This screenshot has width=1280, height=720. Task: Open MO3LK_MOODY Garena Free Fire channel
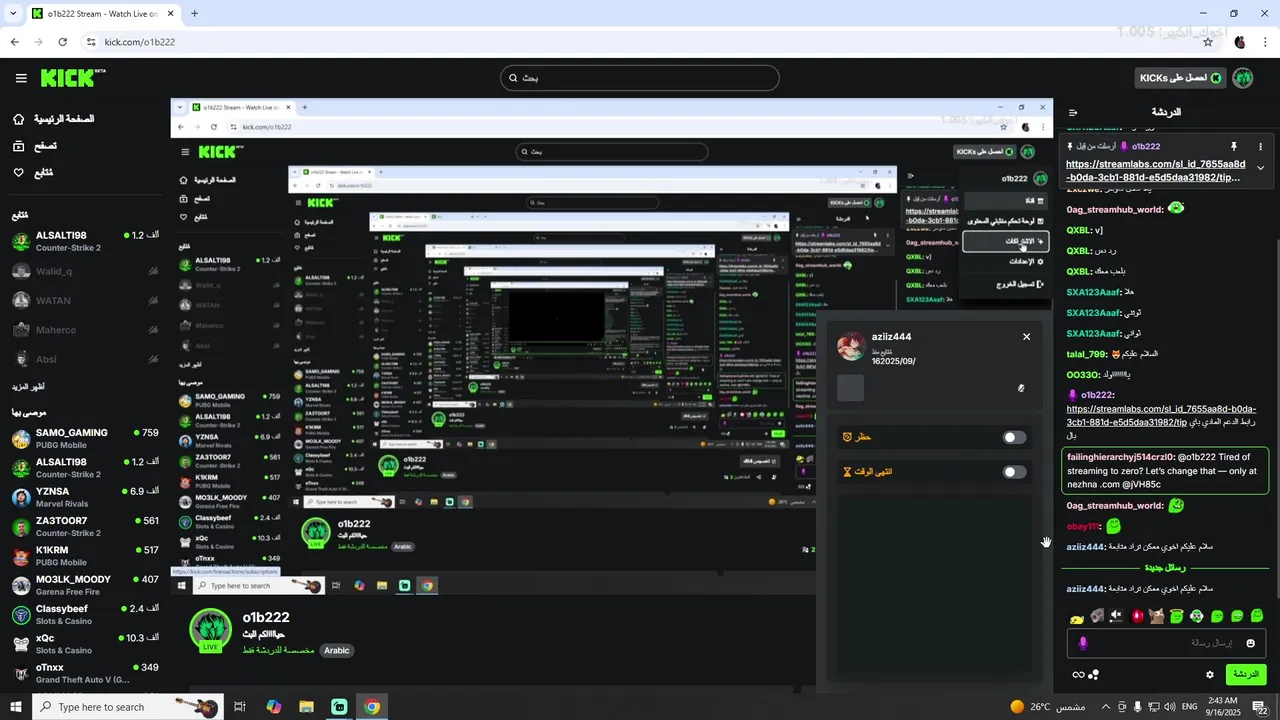click(85, 585)
